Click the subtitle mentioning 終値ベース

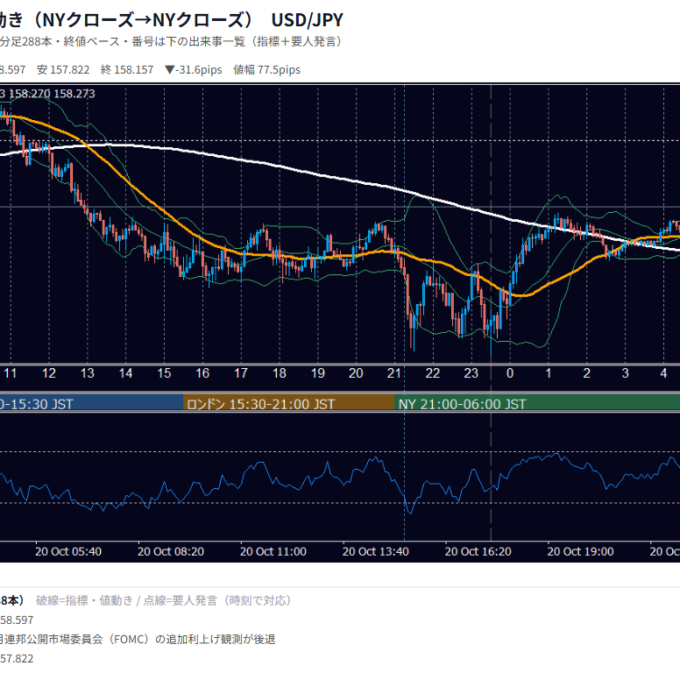point(172,42)
